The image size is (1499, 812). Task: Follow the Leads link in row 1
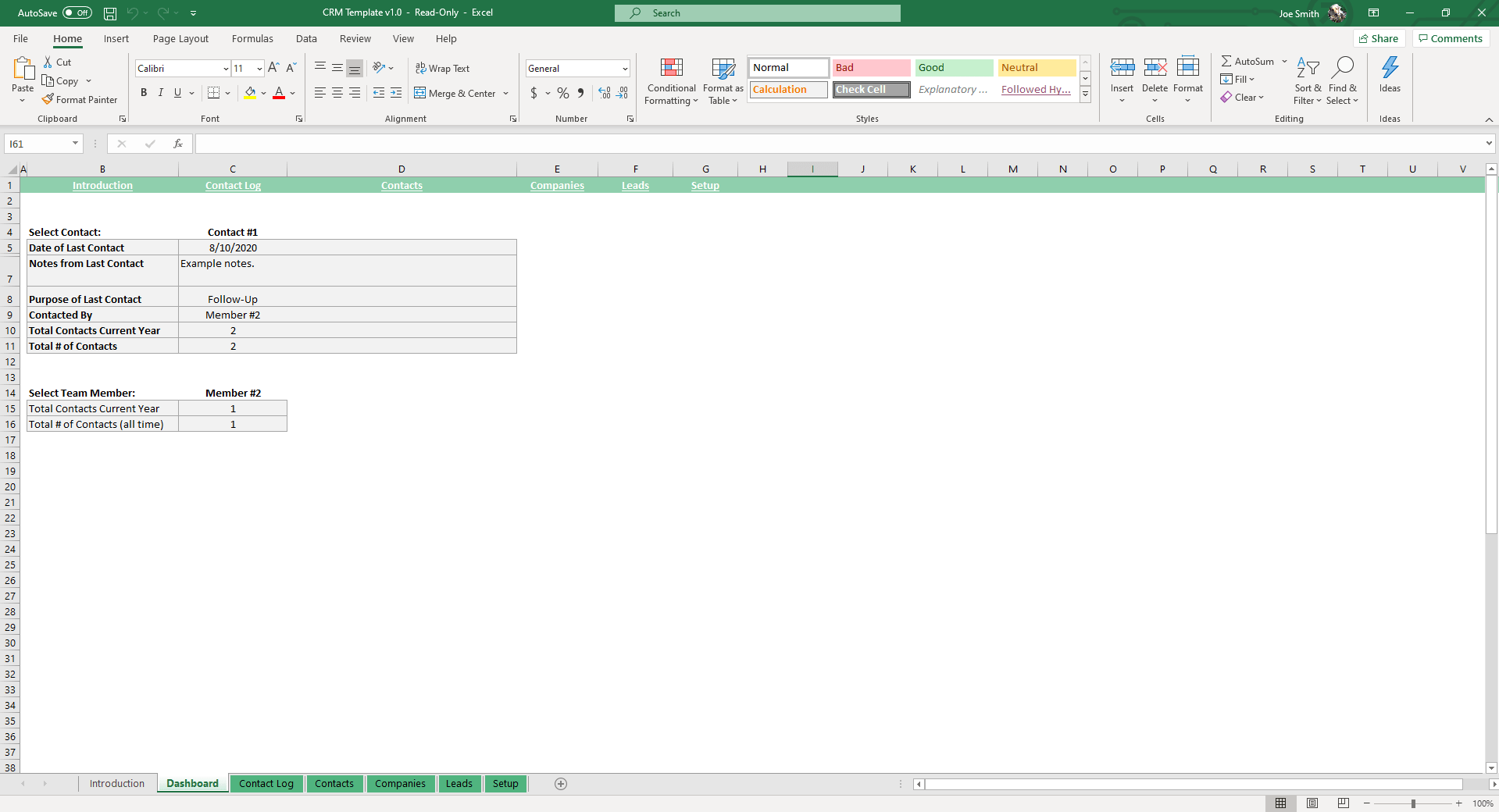coord(636,186)
